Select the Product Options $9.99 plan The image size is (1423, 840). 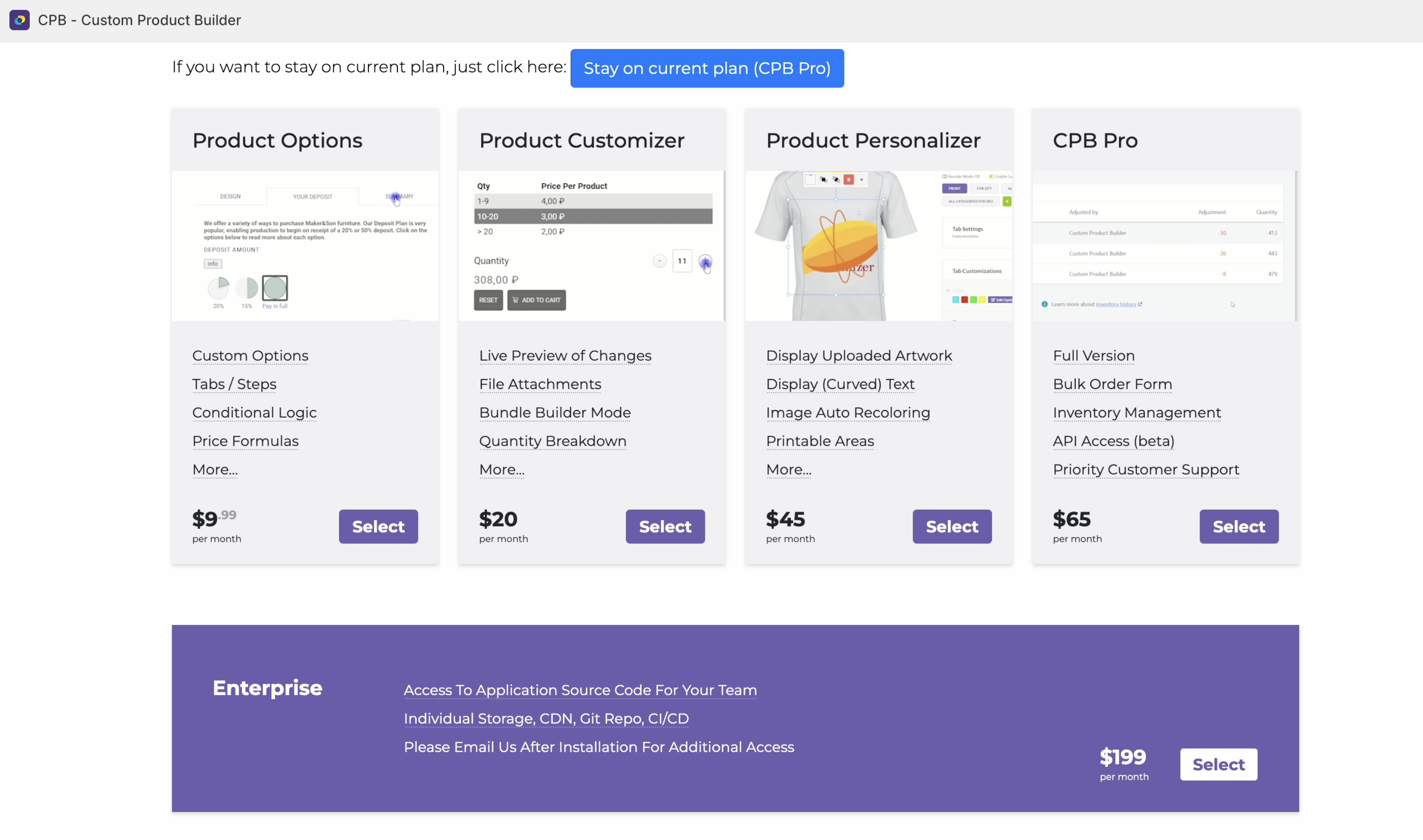pos(378,526)
